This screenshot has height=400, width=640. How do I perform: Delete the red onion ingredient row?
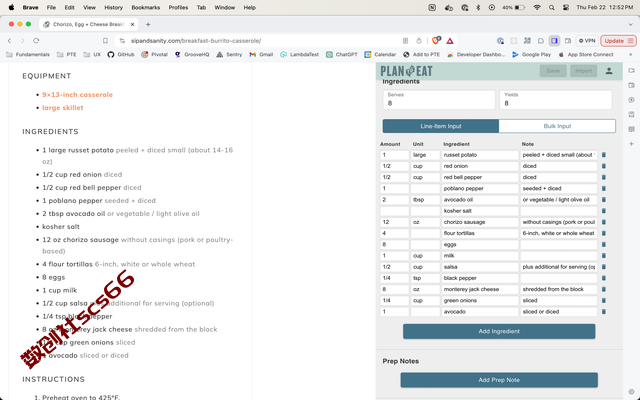[604, 166]
